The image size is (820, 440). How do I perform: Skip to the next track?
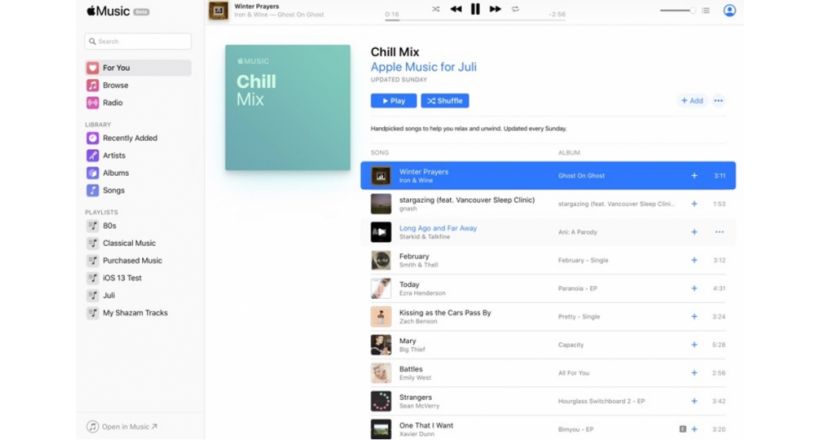(495, 9)
